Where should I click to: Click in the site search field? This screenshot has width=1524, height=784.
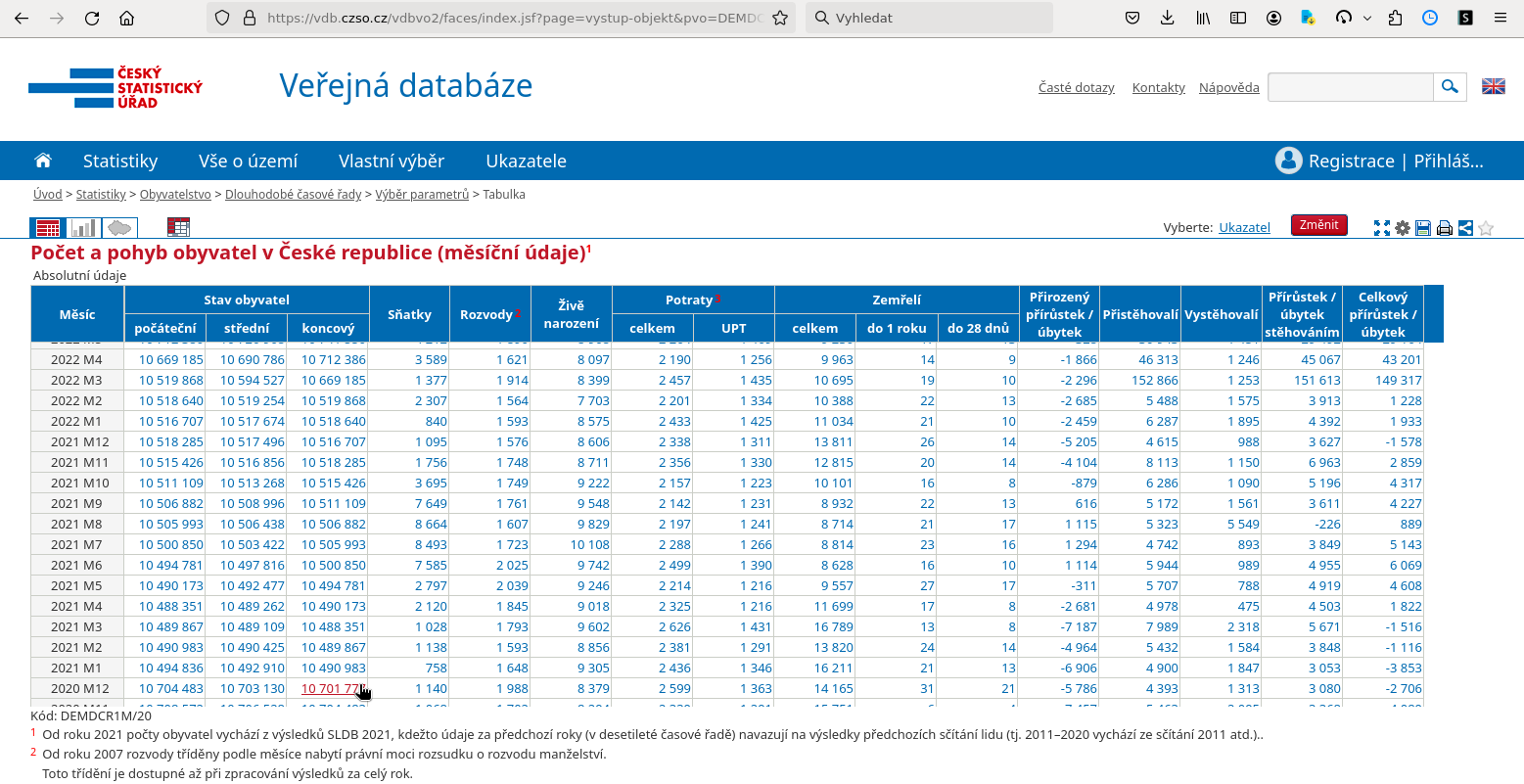[1351, 86]
